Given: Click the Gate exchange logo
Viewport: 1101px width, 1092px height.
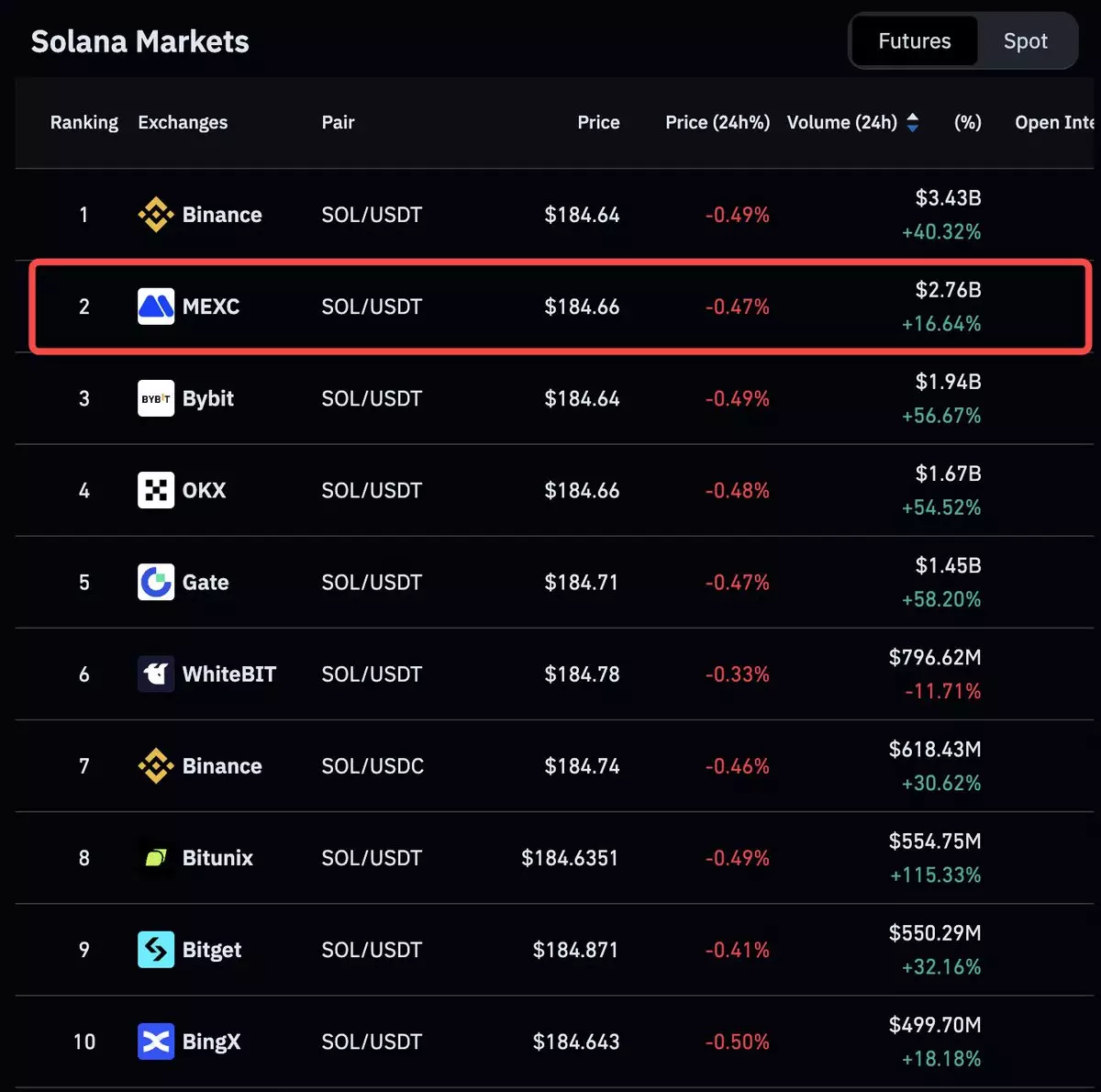Looking at the screenshot, I should [x=155, y=582].
